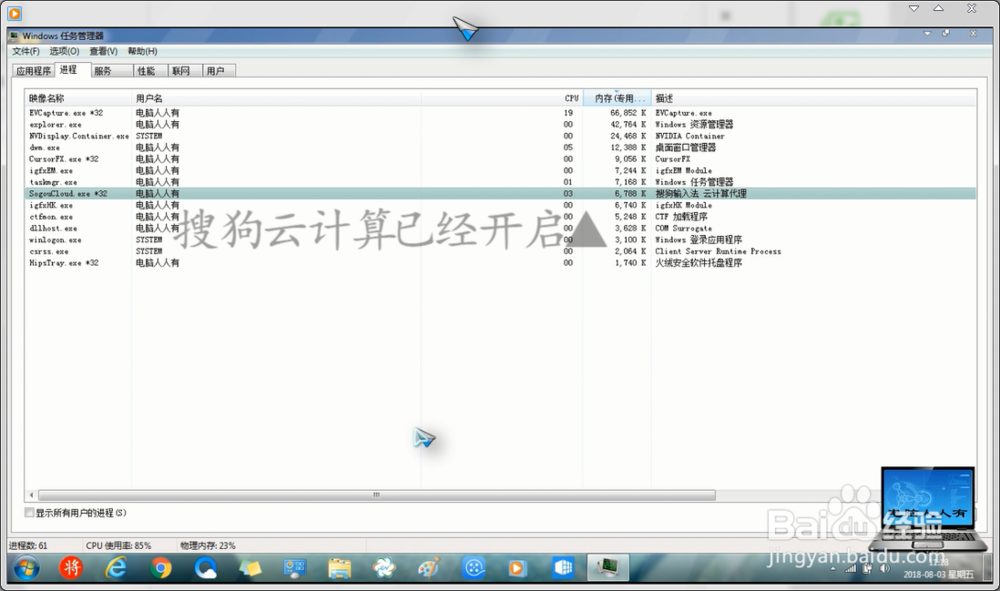Open the 查看(V) menu
Image resolution: width=1000 pixels, height=591 pixels.
[103, 51]
